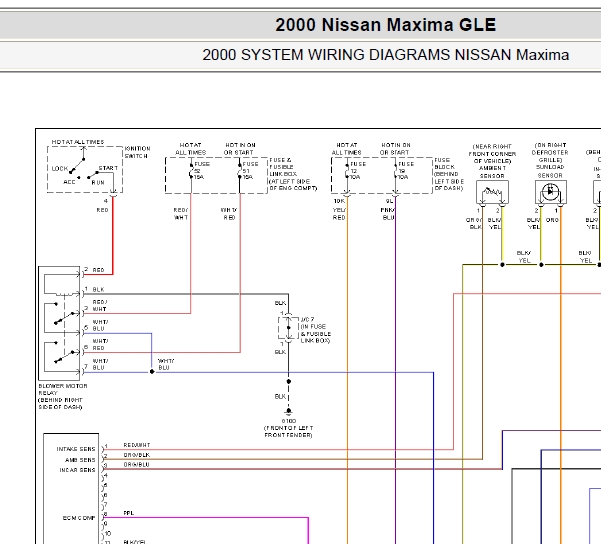Select the 'SUNLOAD SENSOR' location text
The image size is (601, 544).
coord(550,160)
